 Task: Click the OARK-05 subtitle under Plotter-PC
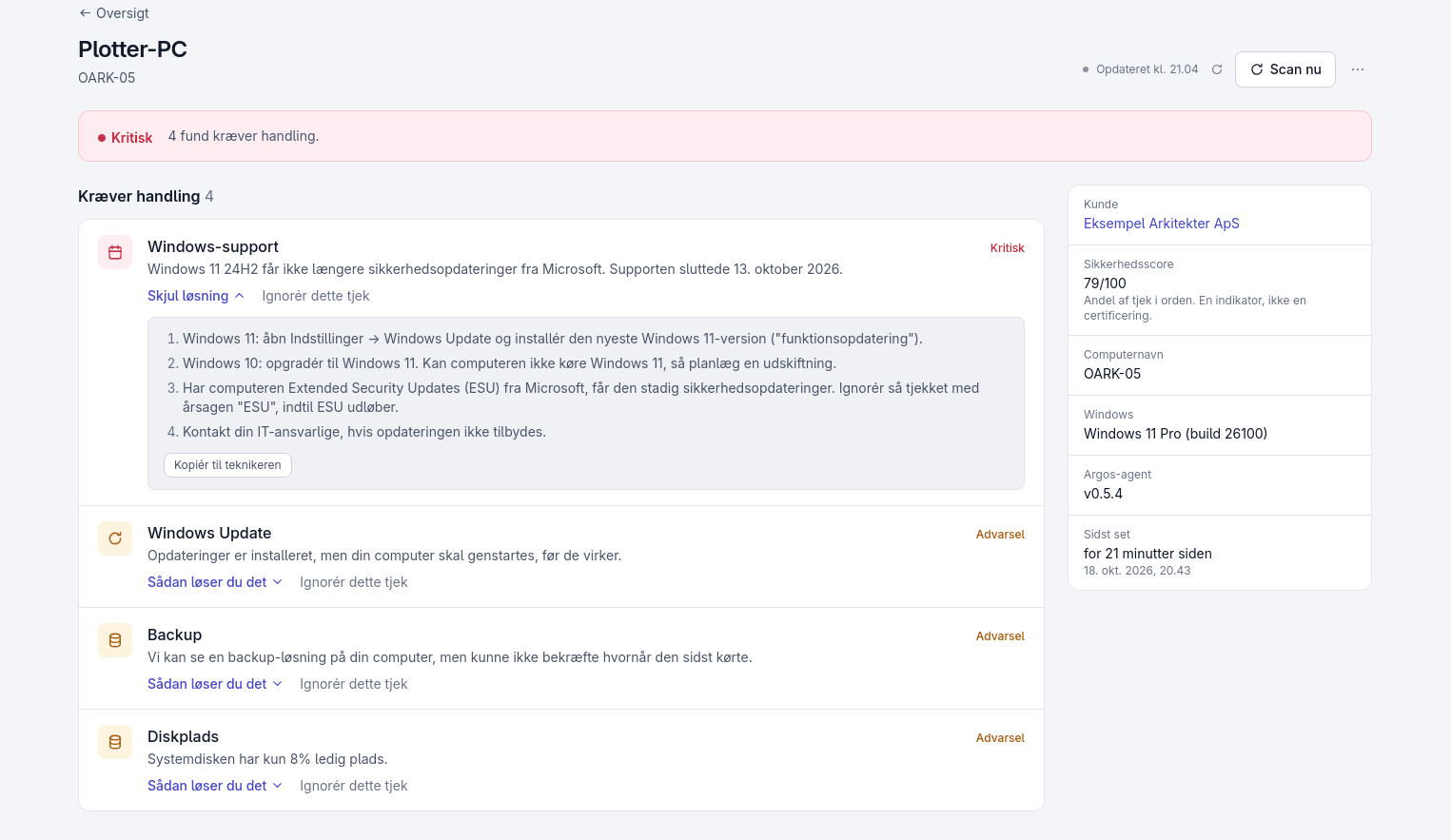[107, 78]
